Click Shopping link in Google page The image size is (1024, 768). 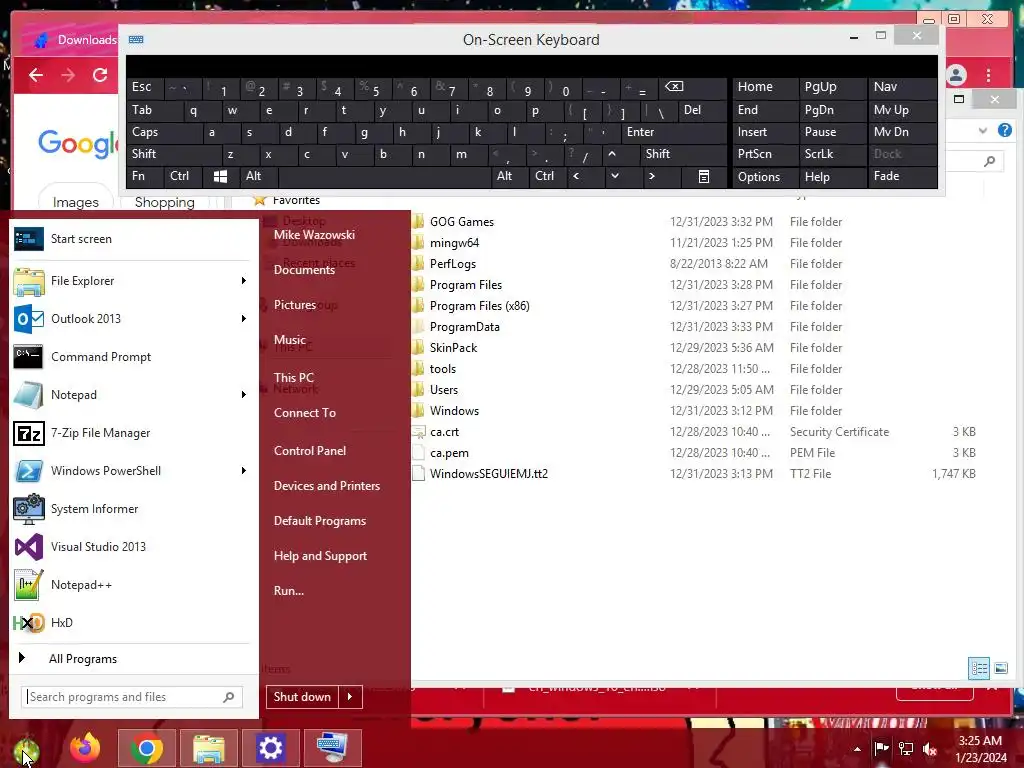(165, 202)
